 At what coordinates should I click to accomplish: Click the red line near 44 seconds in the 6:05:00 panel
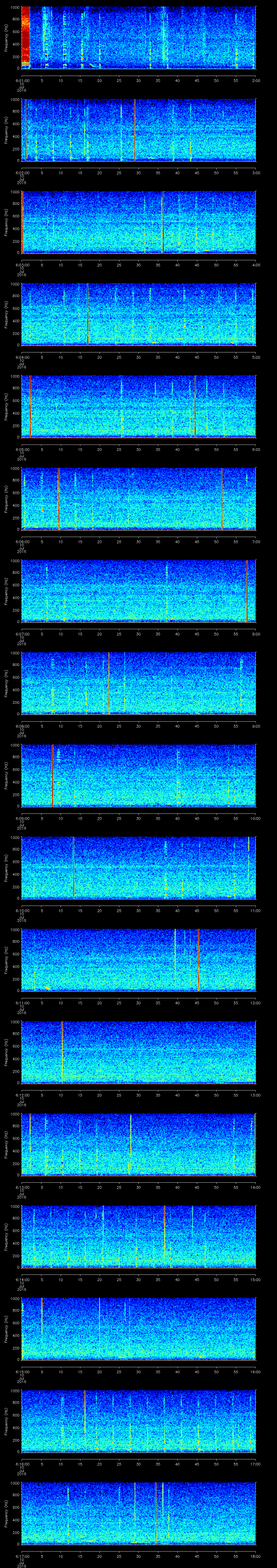[x=195, y=407]
